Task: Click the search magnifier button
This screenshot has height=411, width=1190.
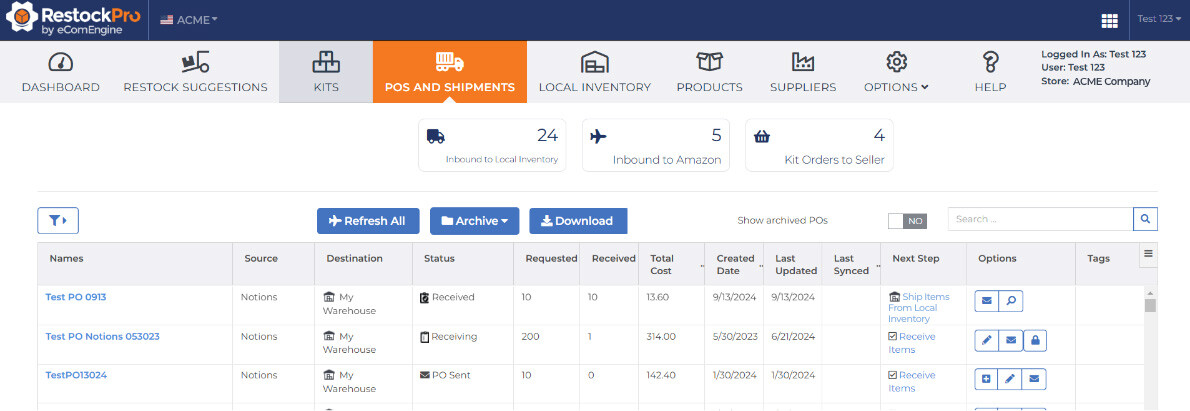Action: pos(1145,219)
